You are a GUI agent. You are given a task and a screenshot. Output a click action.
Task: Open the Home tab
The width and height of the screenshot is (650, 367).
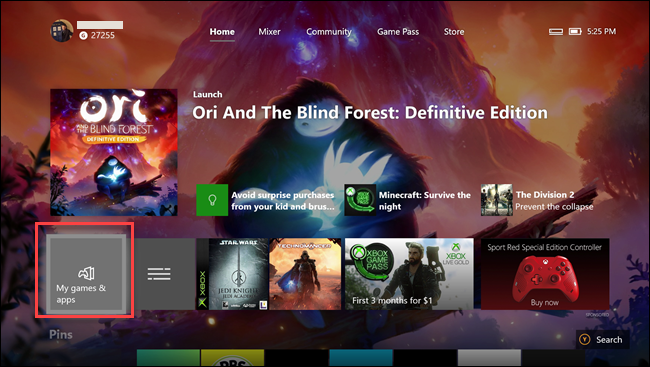point(222,32)
